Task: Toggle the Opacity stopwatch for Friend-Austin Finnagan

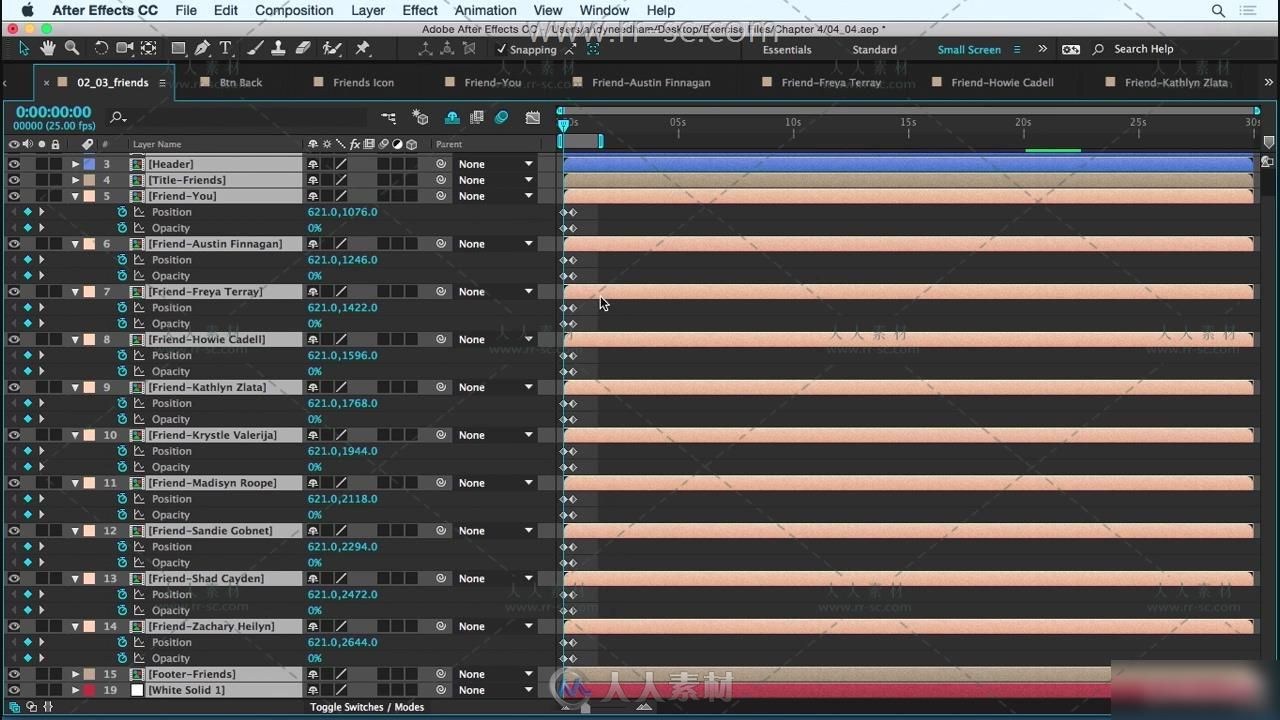Action: click(x=122, y=276)
